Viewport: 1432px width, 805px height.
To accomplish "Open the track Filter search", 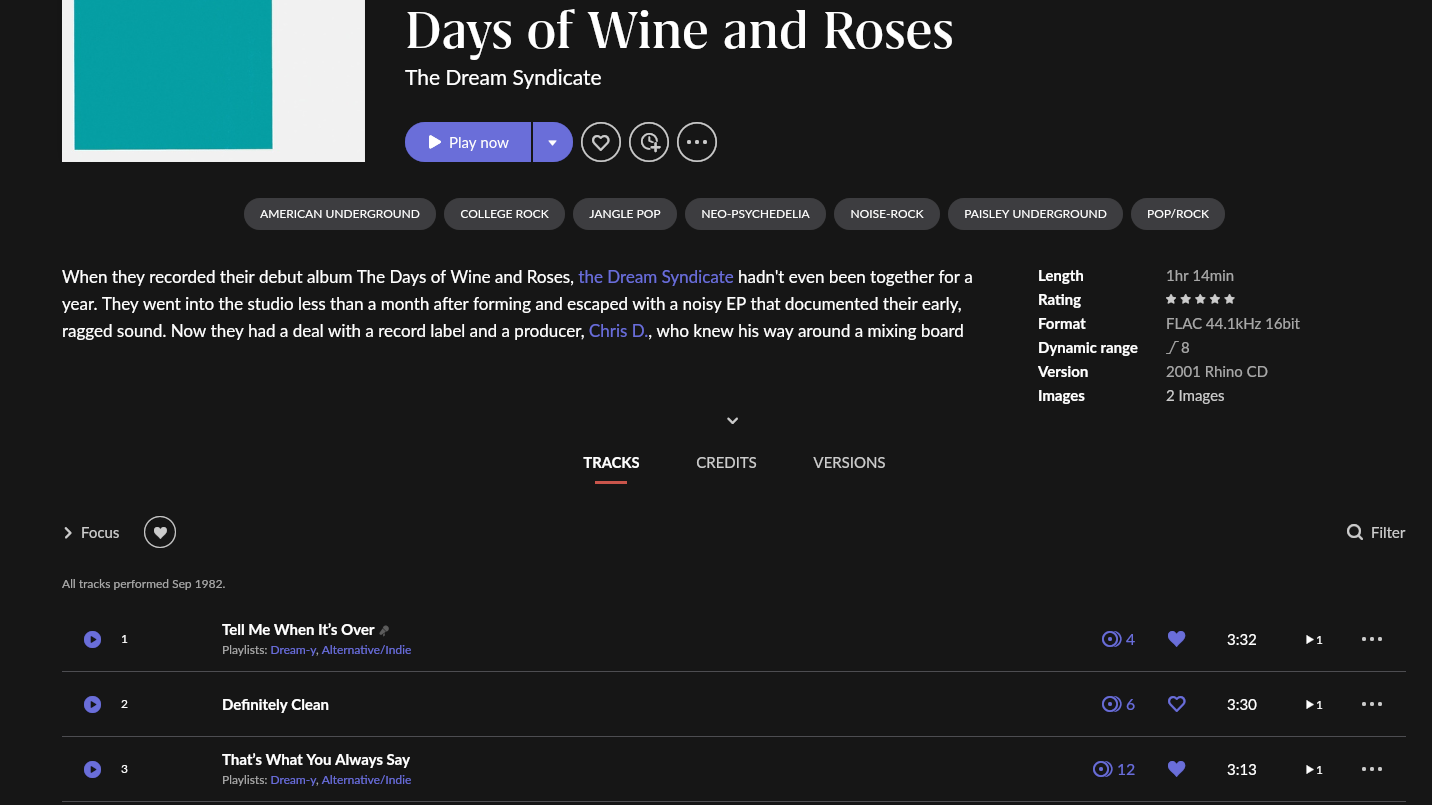I will 1376,532.
